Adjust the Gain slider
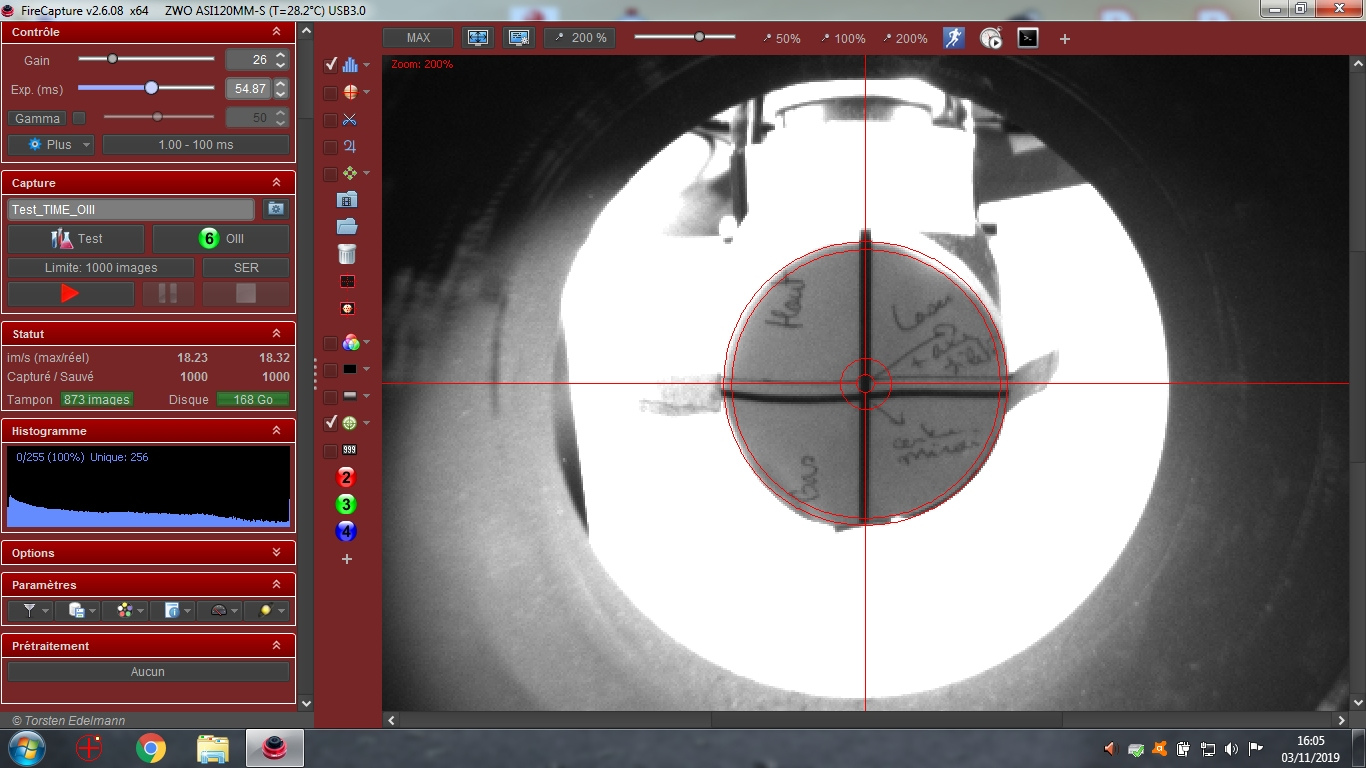1366x768 pixels. tap(113, 59)
